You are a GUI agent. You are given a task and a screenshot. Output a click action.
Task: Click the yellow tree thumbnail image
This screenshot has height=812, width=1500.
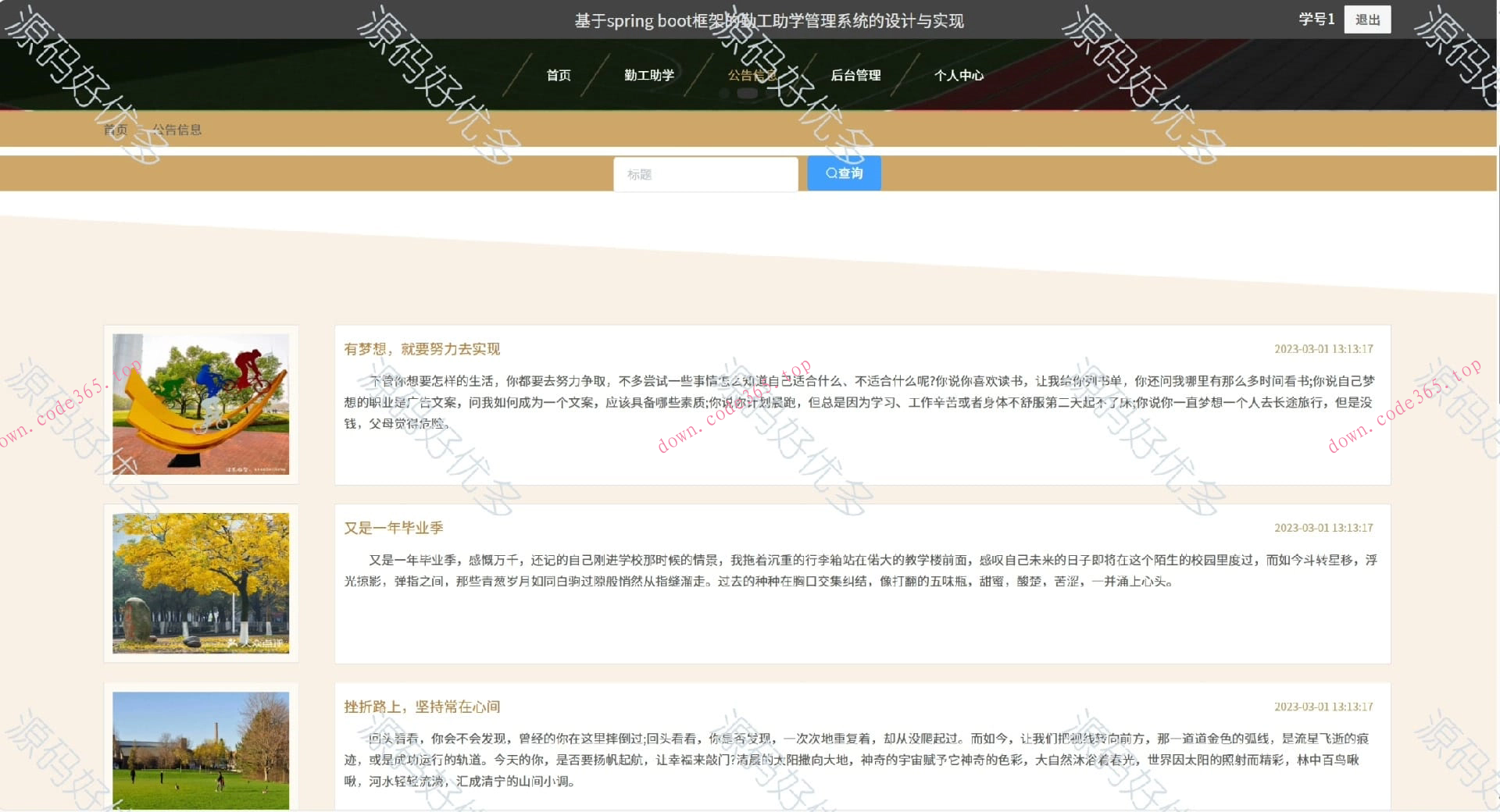click(x=201, y=583)
